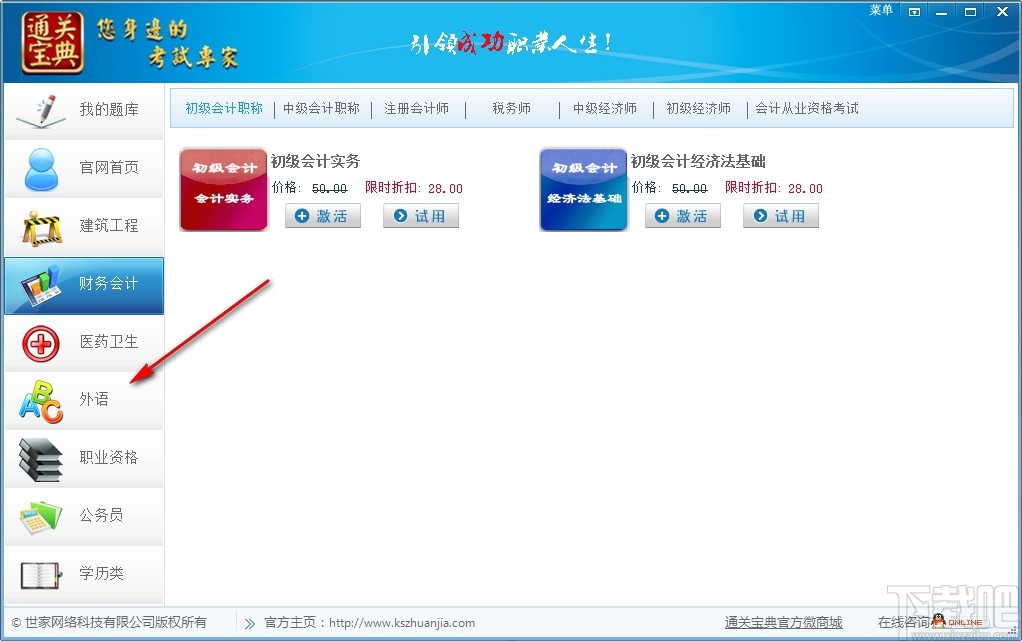This screenshot has height=641, width=1022.
Task: Click the red 初级会计实务 product thumbnail
Action: point(223,190)
